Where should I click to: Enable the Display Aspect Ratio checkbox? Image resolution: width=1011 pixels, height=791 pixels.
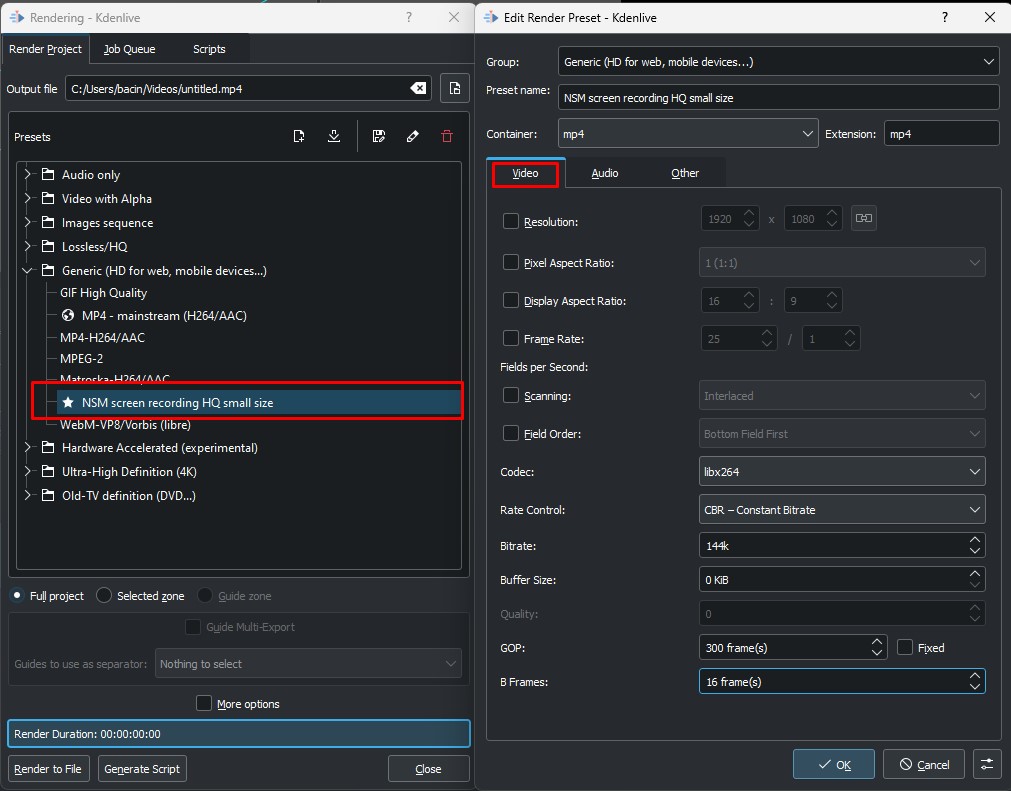[511, 300]
